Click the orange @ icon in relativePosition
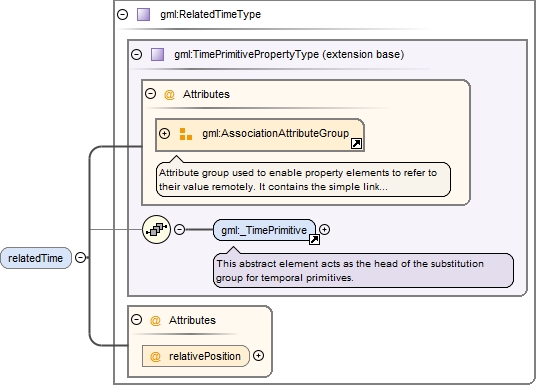The width and height of the screenshot is (537, 386). [x=155, y=357]
